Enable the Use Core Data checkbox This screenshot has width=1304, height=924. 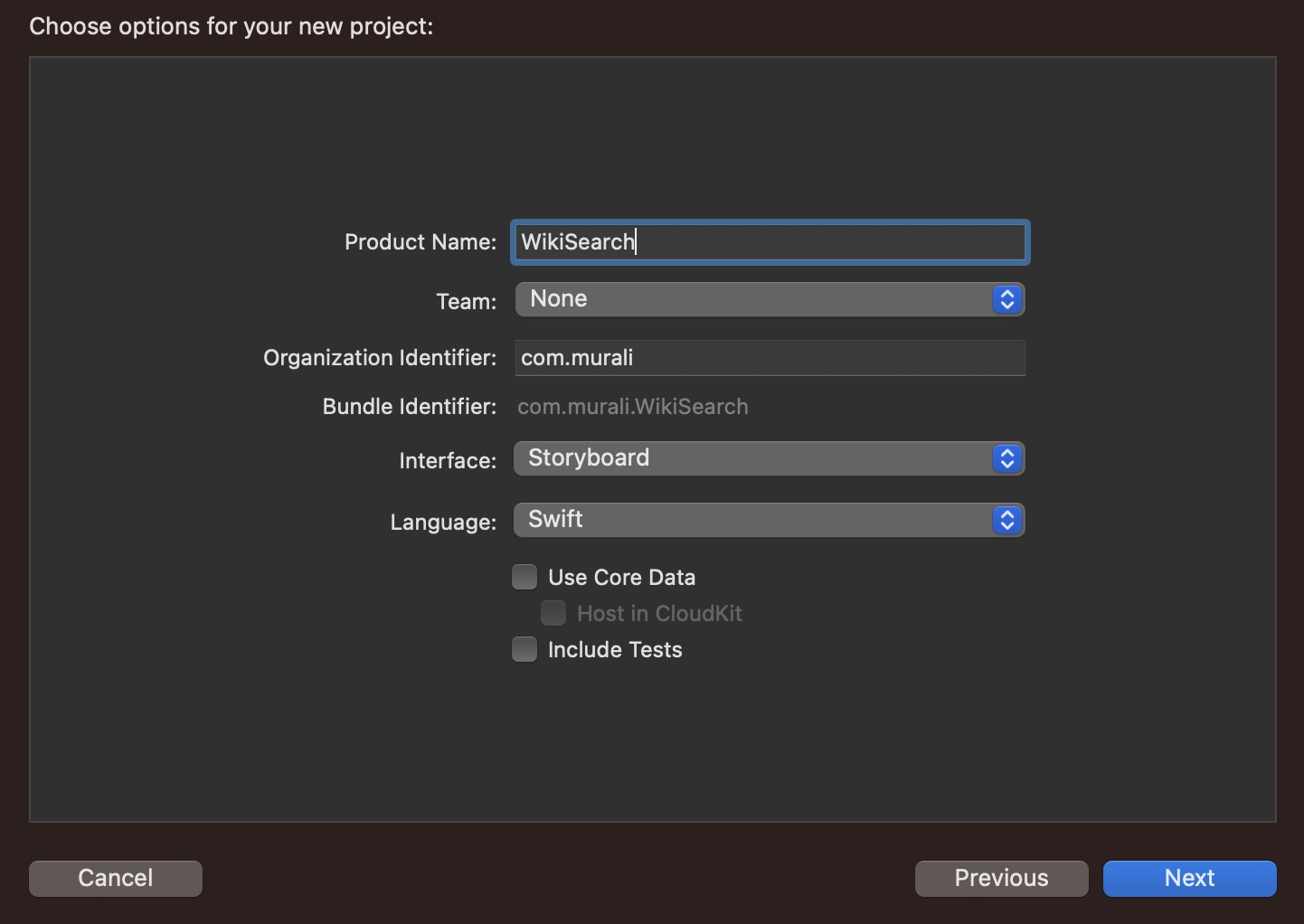pyautogui.click(x=524, y=576)
